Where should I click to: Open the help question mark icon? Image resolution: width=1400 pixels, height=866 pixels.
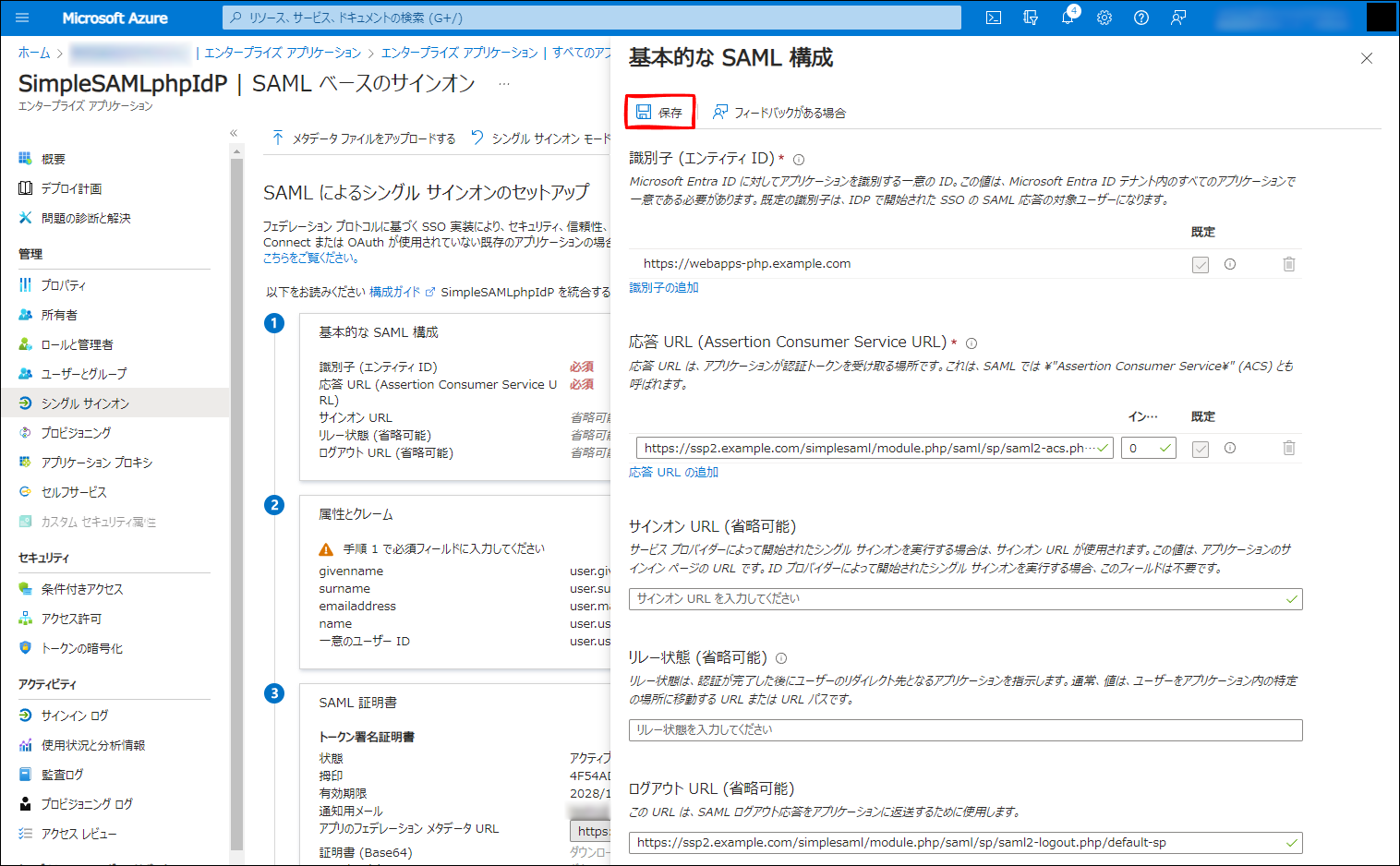(x=1141, y=18)
